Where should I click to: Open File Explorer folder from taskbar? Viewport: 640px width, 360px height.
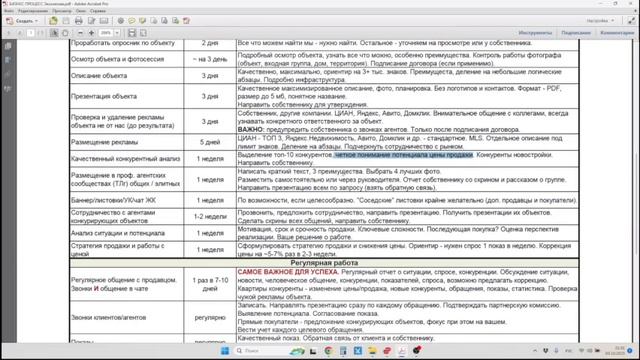point(372,351)
